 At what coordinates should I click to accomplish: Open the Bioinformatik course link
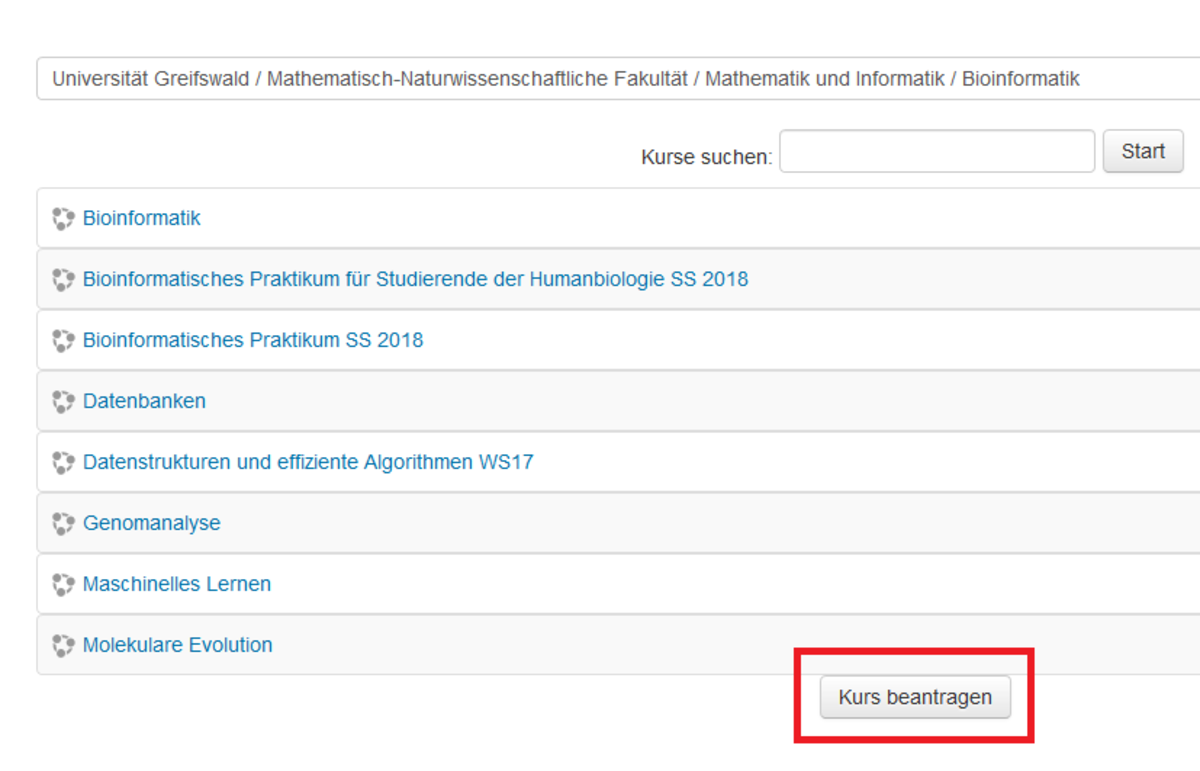coord(142,218)
